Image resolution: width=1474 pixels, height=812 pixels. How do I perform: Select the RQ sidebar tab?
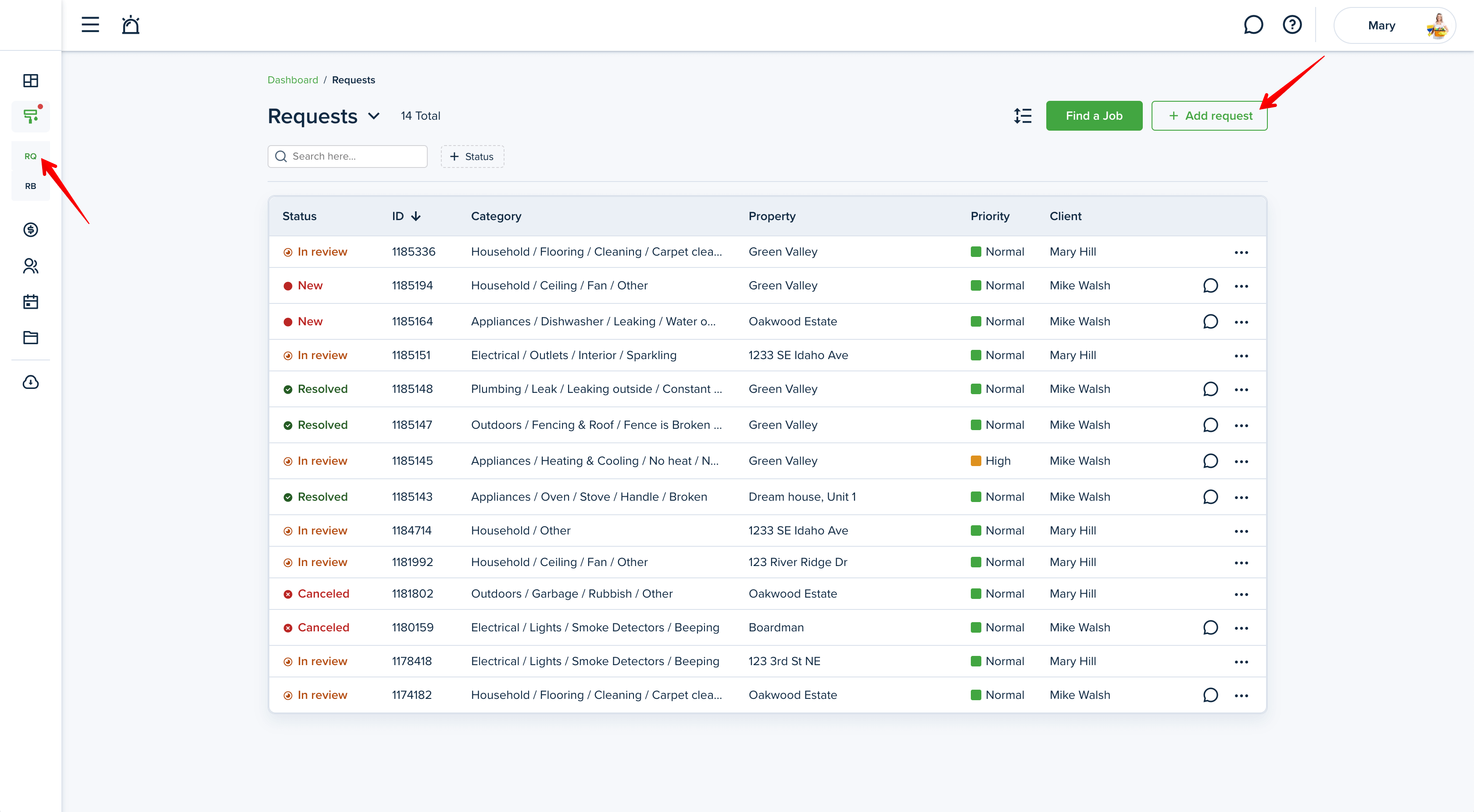coord(30,156)
